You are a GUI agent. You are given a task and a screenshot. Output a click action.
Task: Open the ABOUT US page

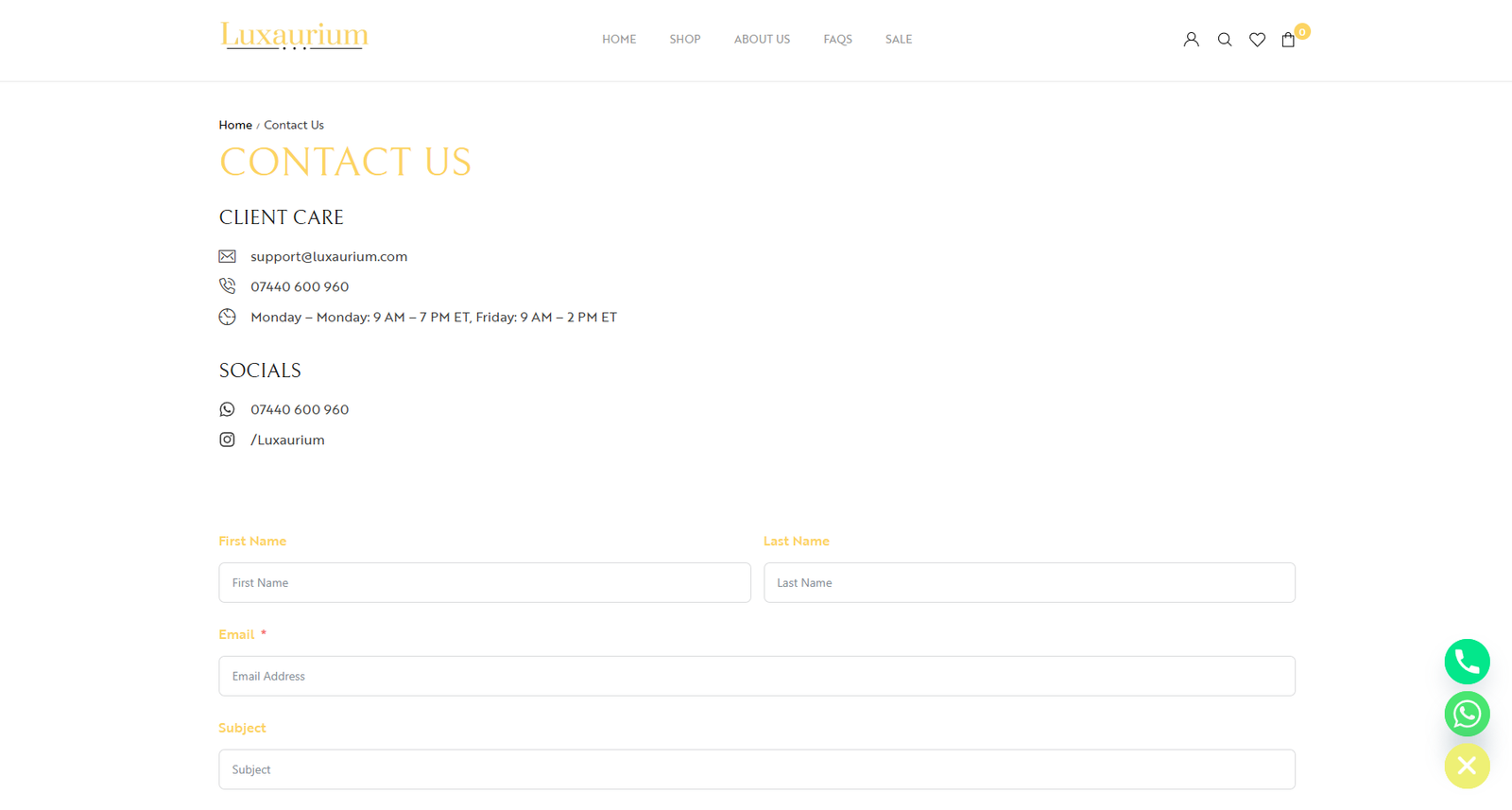(762, 40)
